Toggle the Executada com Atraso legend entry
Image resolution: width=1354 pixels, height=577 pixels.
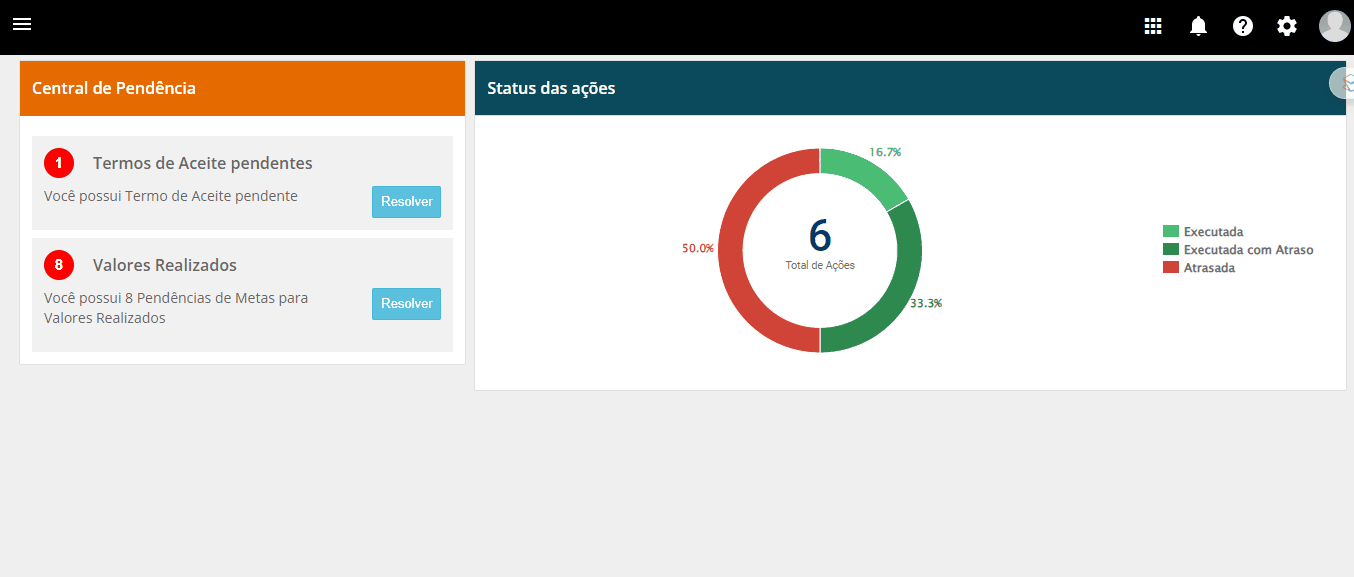(x=1247, y=250)
